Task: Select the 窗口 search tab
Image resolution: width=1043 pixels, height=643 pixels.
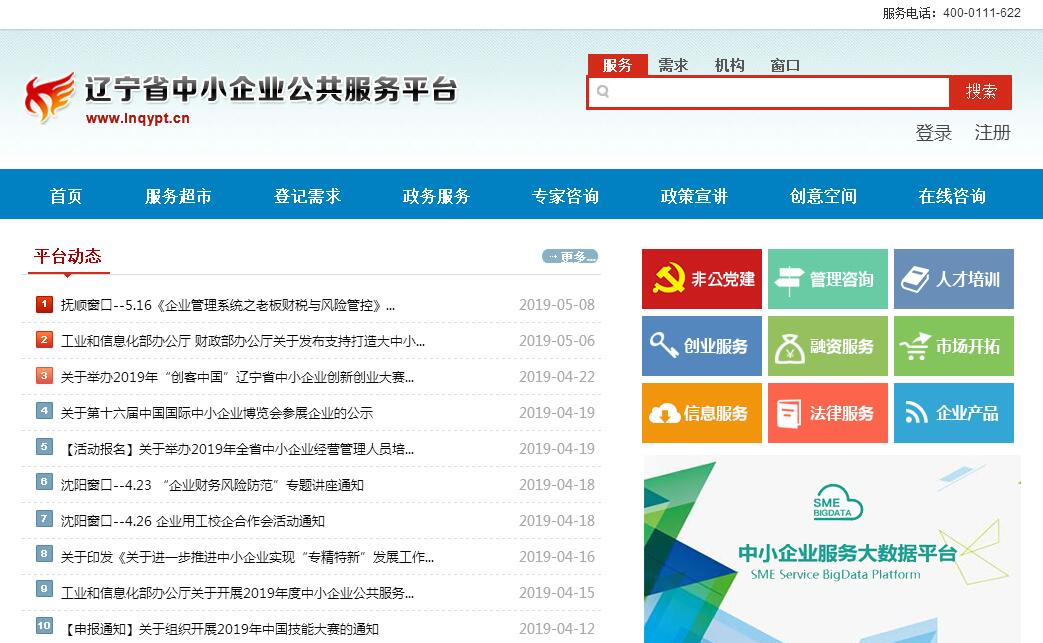Action: (785, 65)
